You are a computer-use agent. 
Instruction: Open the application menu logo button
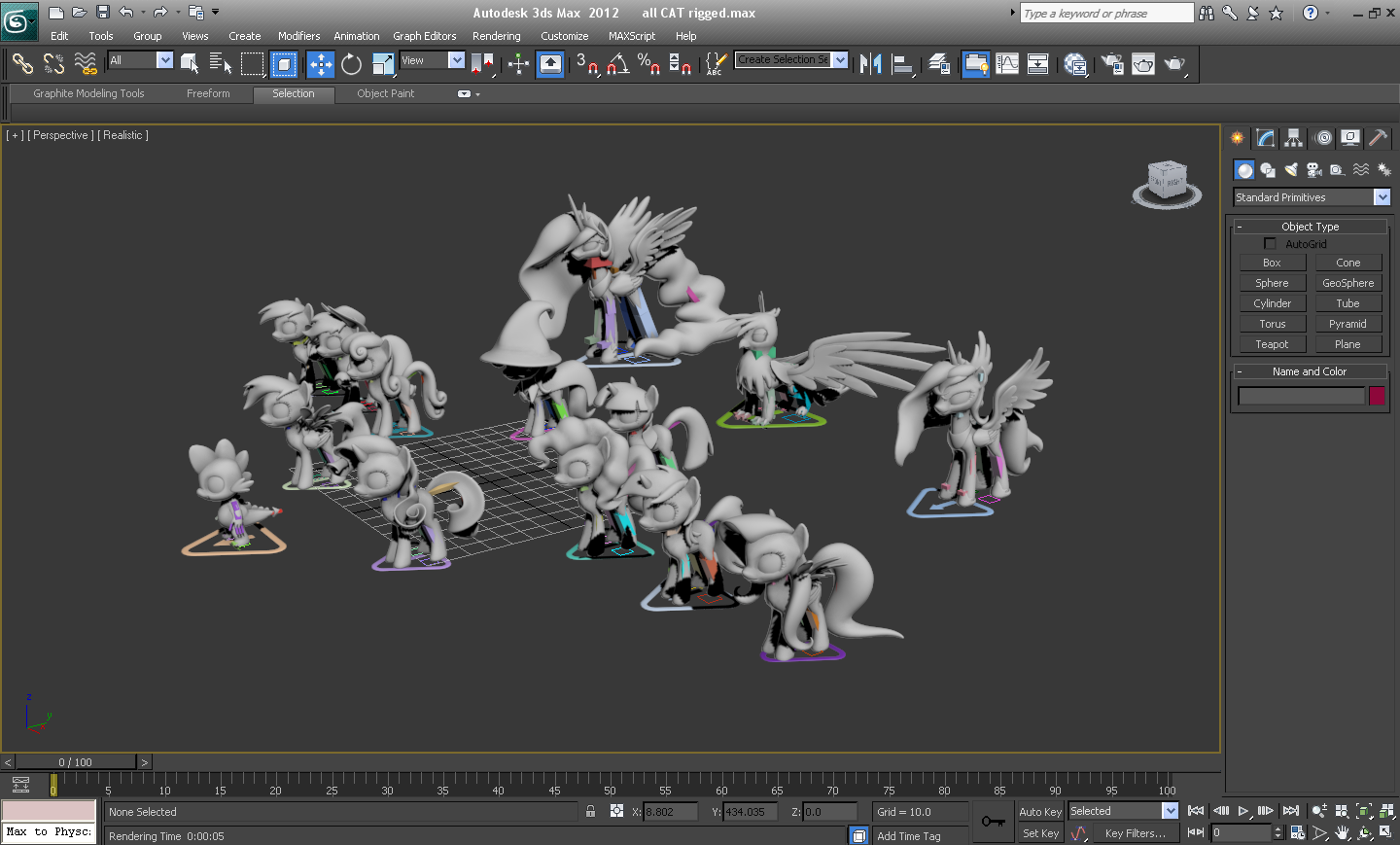tap(19, 20)
